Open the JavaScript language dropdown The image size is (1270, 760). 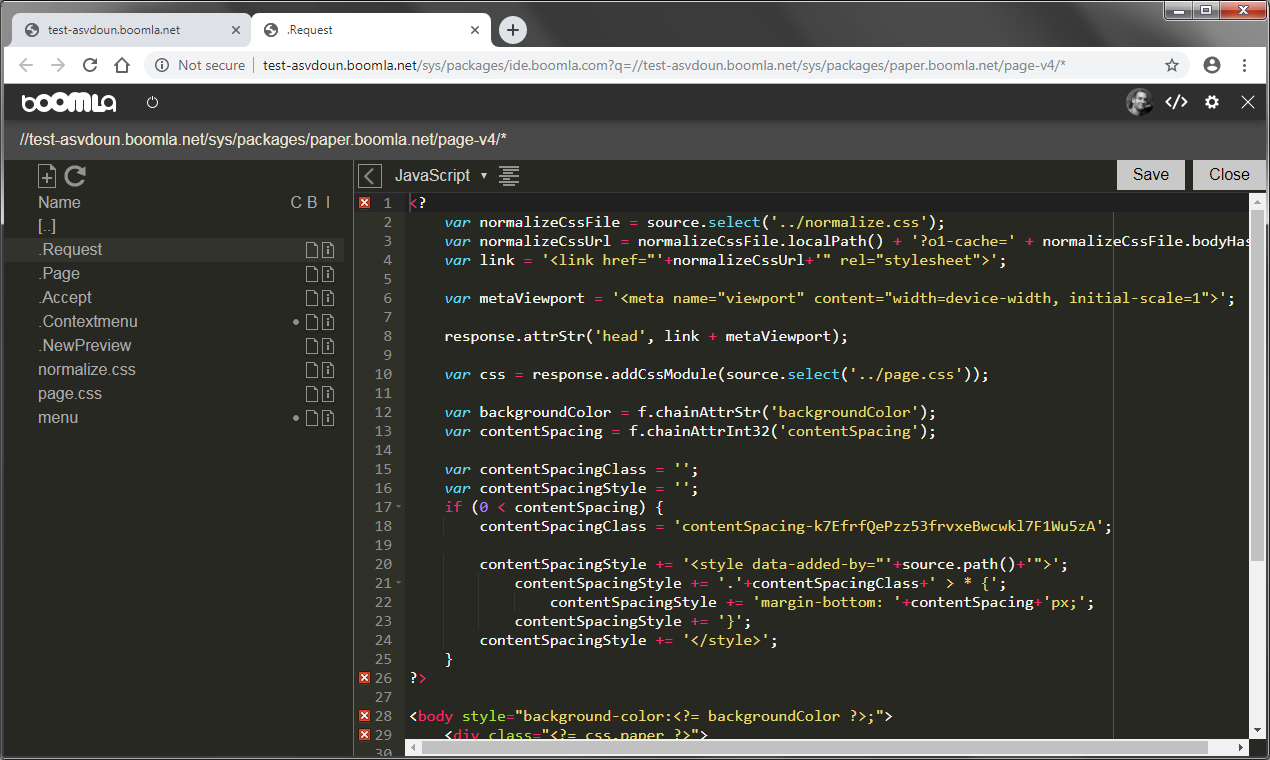(441, 176)
